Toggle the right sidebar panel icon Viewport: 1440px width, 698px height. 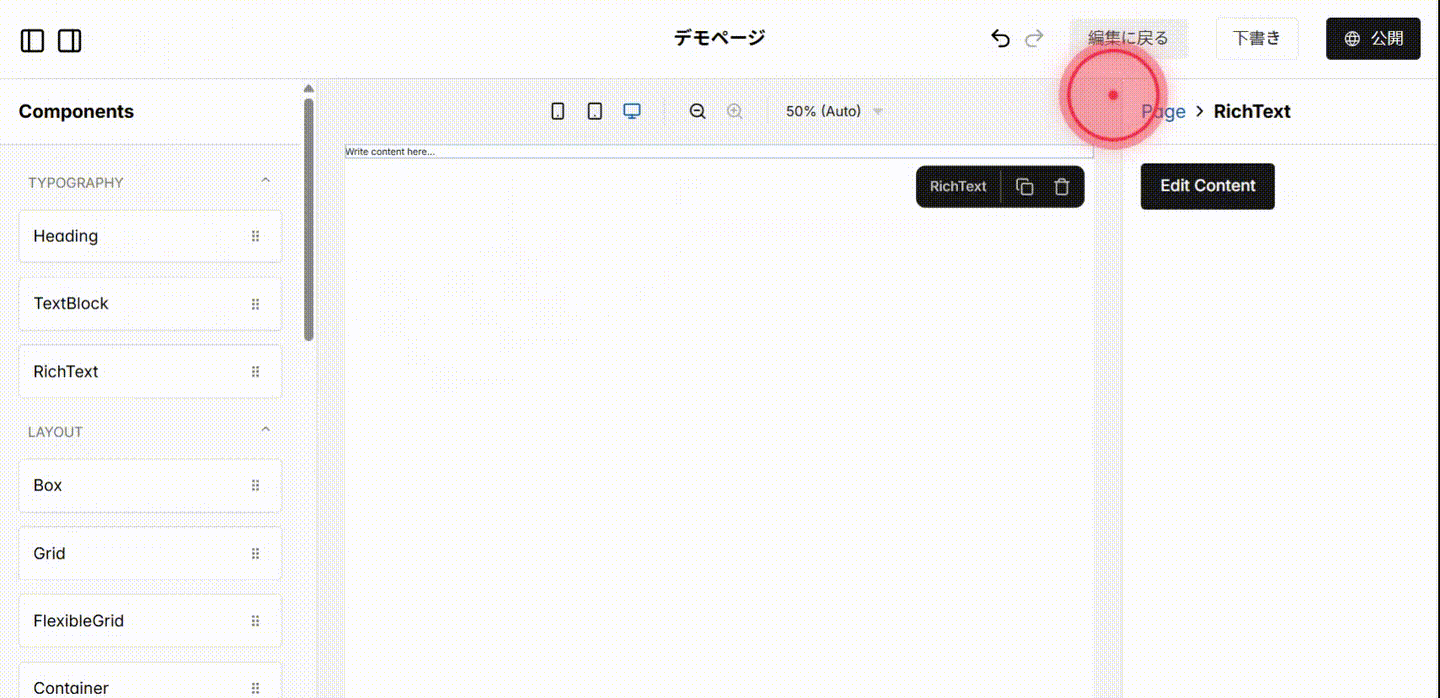point(69,40)
